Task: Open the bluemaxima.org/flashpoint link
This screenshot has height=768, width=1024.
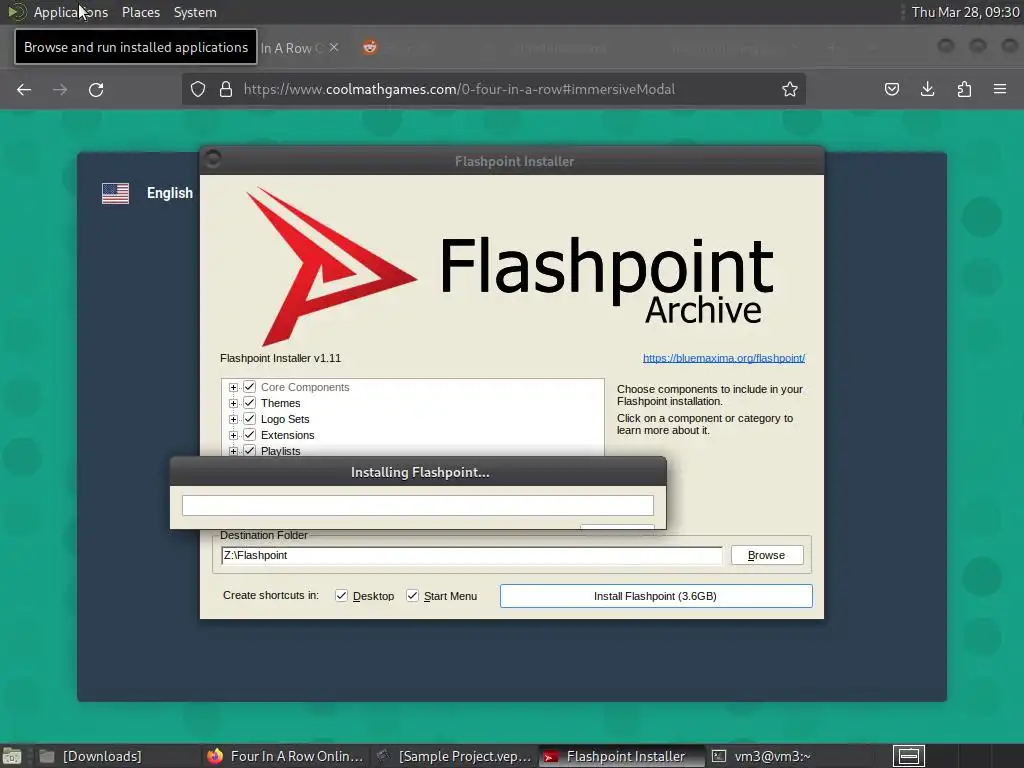Action: (724, 358)
